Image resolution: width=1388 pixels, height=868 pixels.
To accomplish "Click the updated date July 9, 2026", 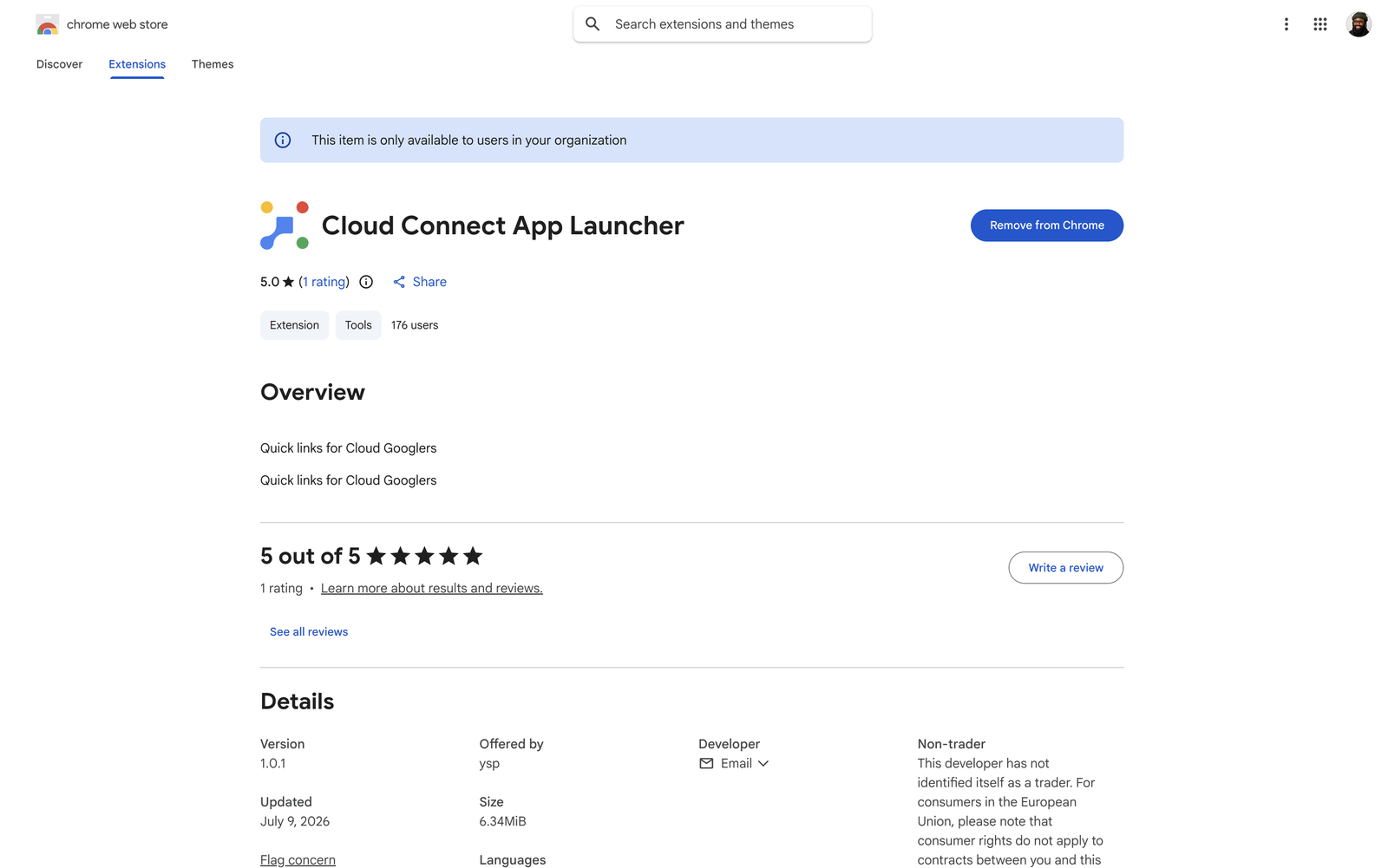I will (295, 822).
